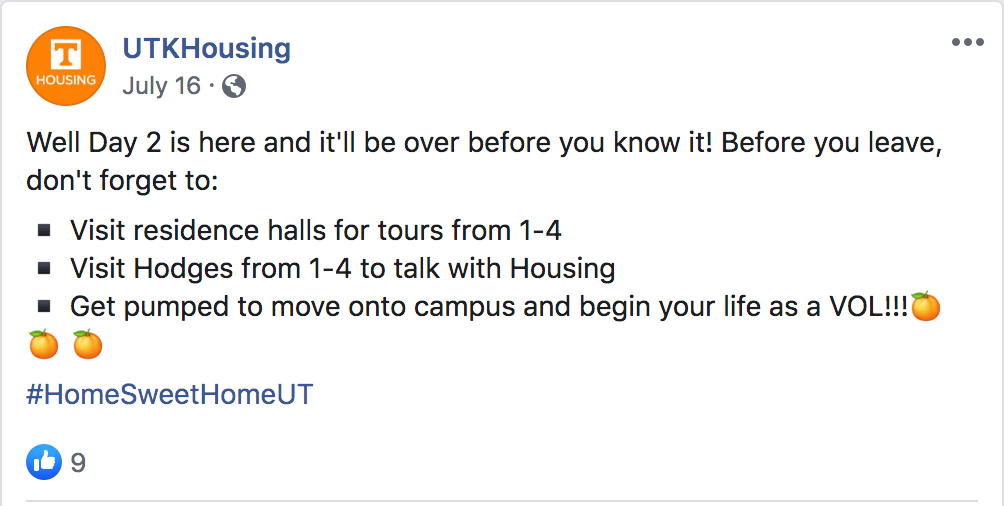Click the "don't forget to:" text line
The image size is (1004, 506).
coord(122,182)
